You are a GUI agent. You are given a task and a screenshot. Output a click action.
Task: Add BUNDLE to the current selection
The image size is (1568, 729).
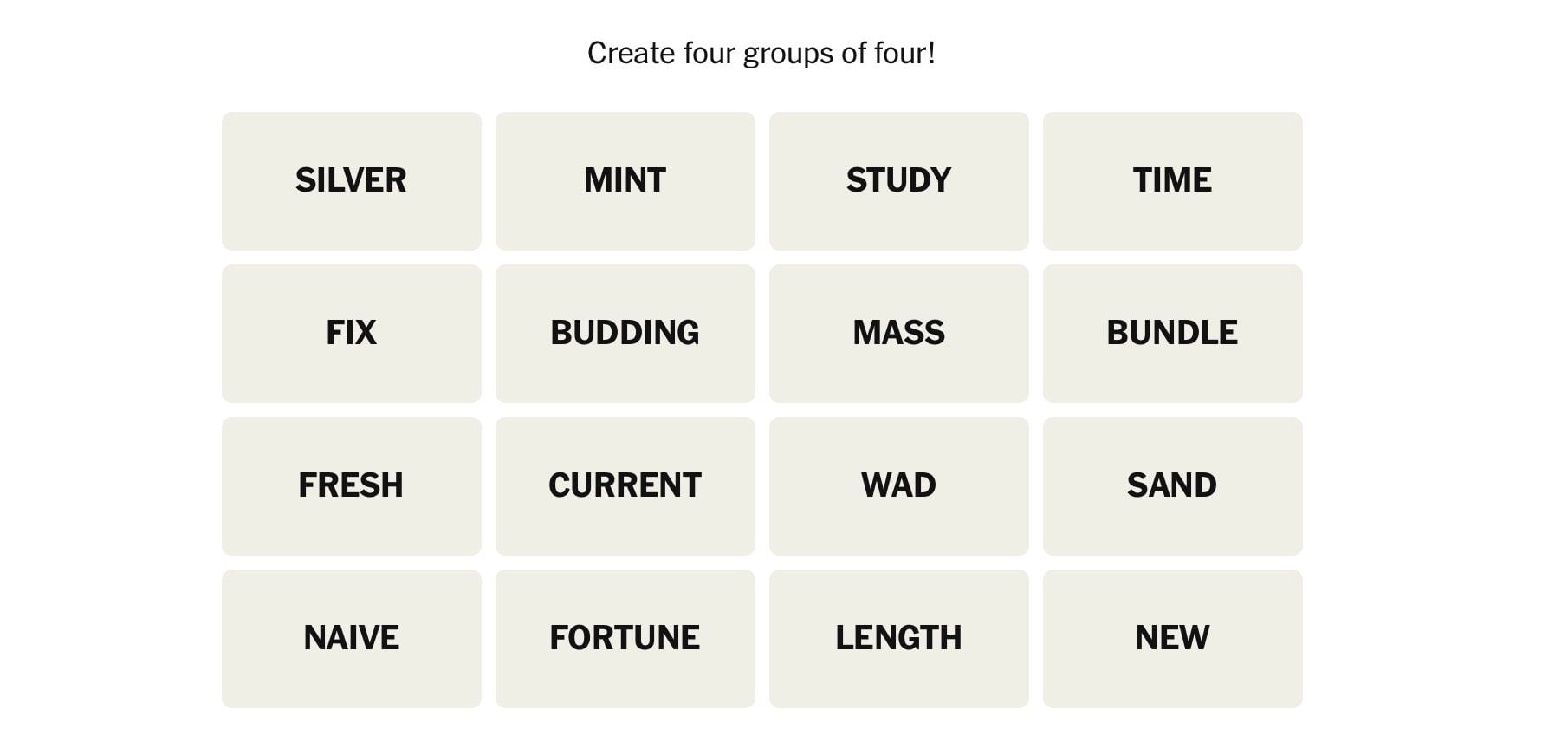(x=1172, y=333)
